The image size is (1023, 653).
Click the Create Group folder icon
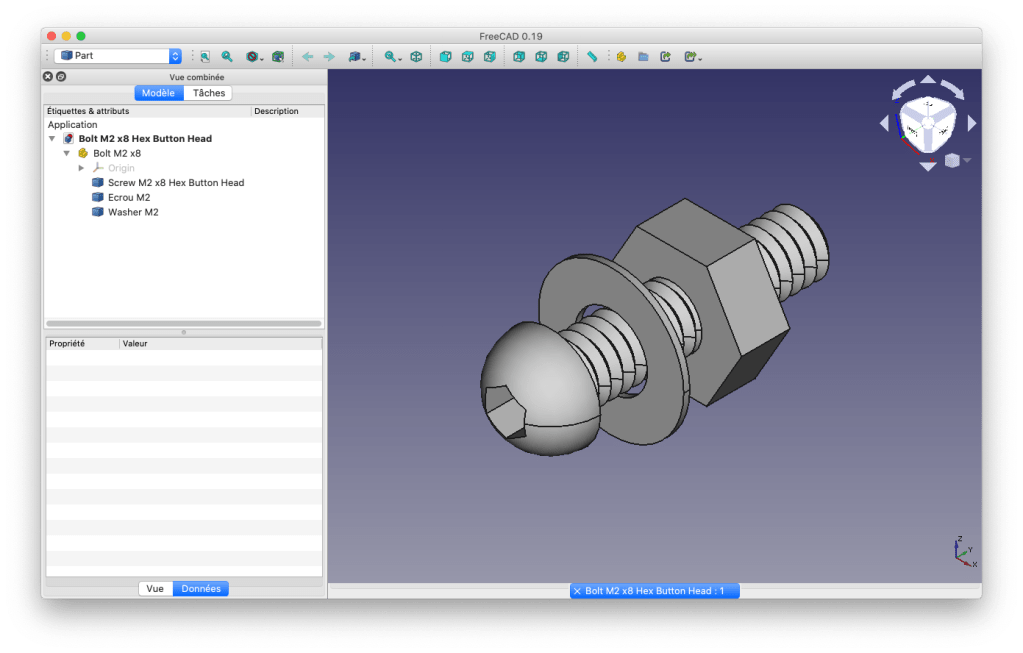[643, 57]
